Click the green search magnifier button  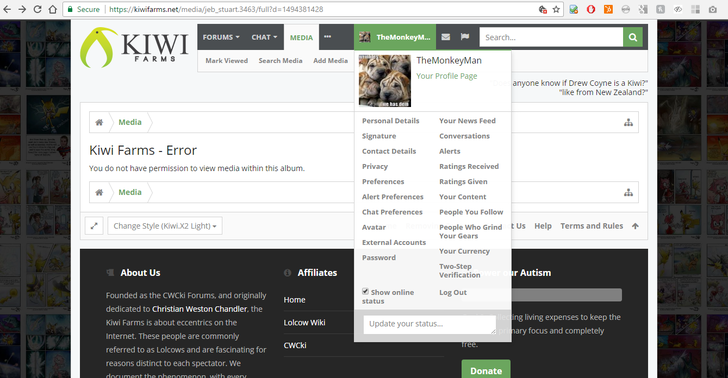(x=633, y=37)
